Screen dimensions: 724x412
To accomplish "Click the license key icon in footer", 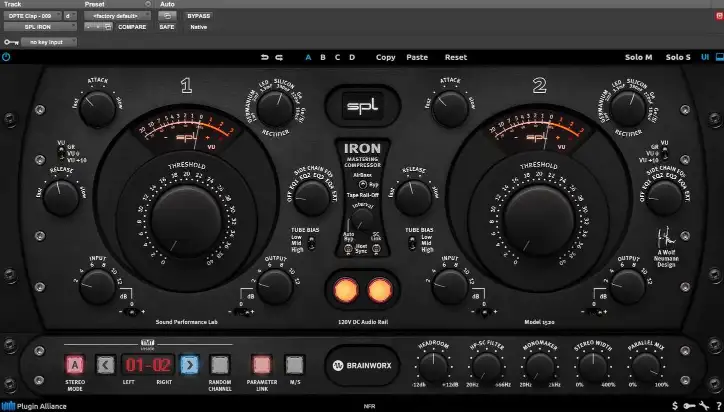I will [689, 406].
